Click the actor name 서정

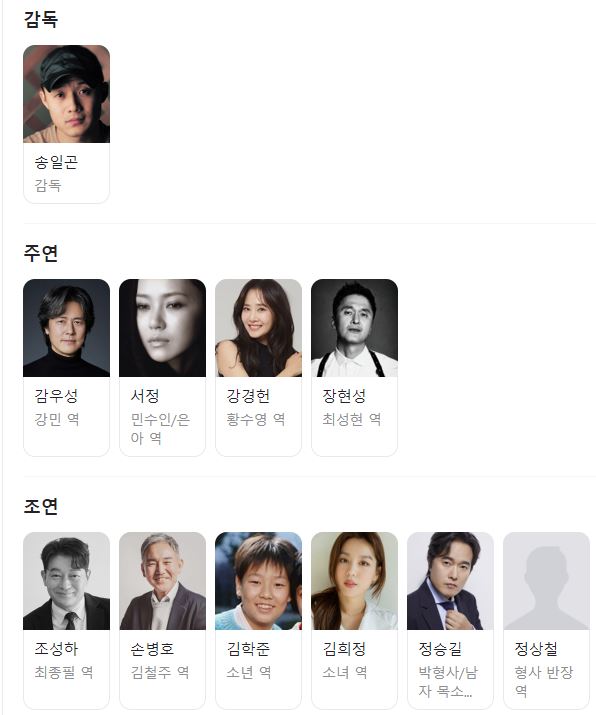pyautogui.click(x=145, y=396)
